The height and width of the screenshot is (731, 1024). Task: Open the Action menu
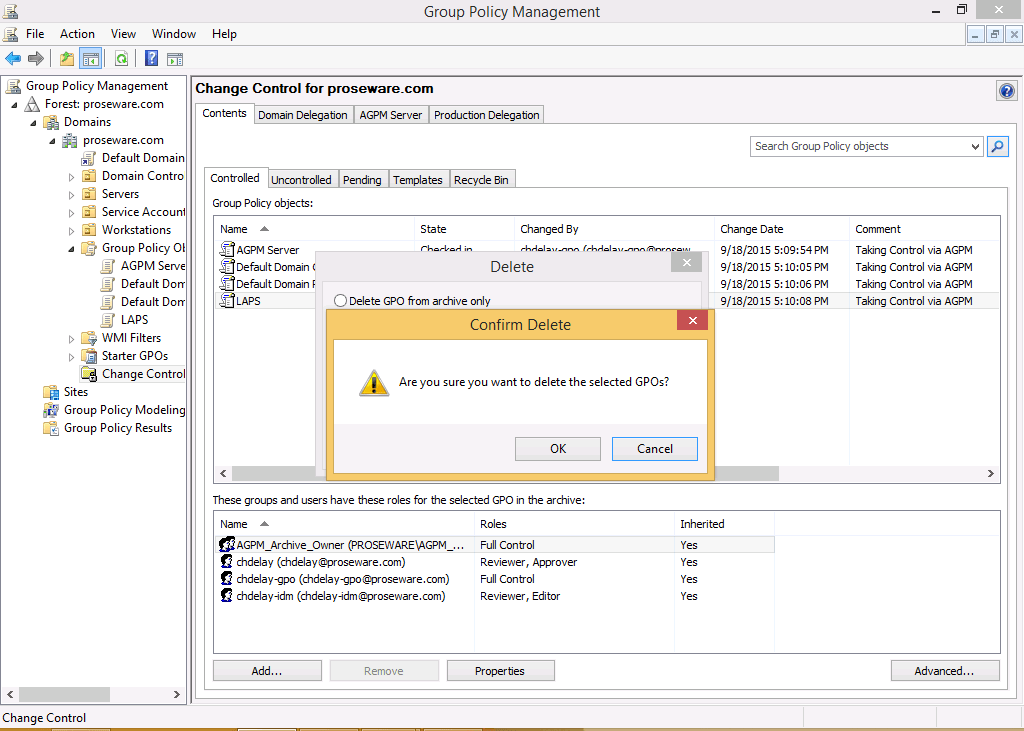(x=77, y=34)
